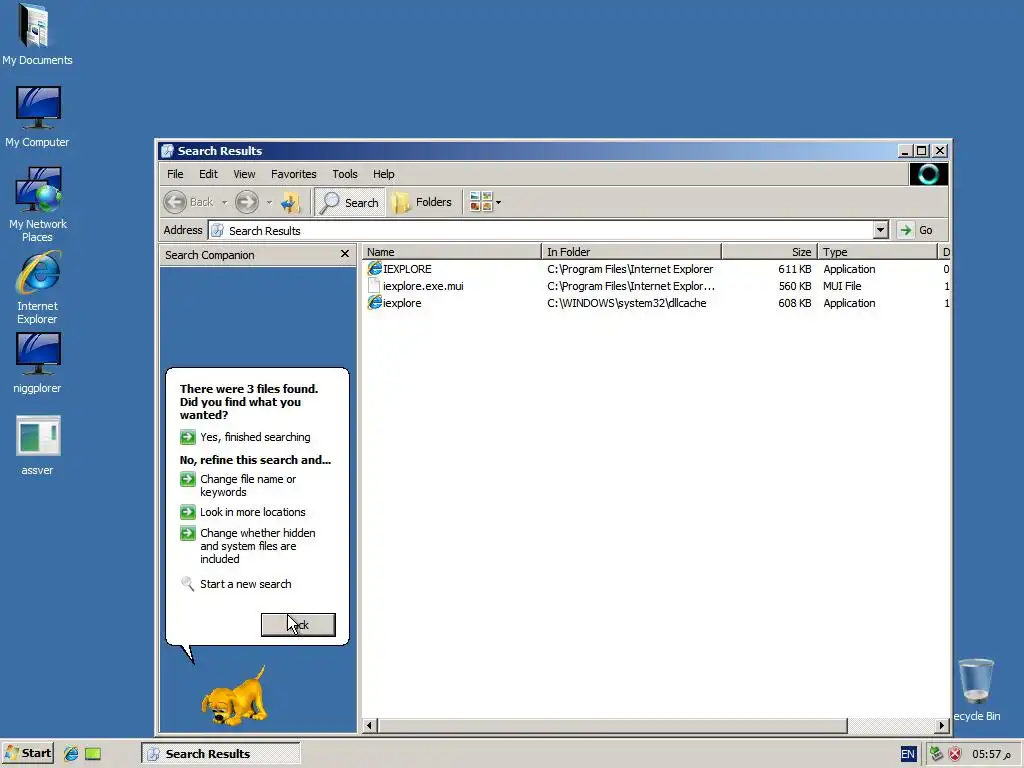Viewport: 1024px width, 768px height.
Task: Click the MUI File type cell
Action: [x=842, y=286]
